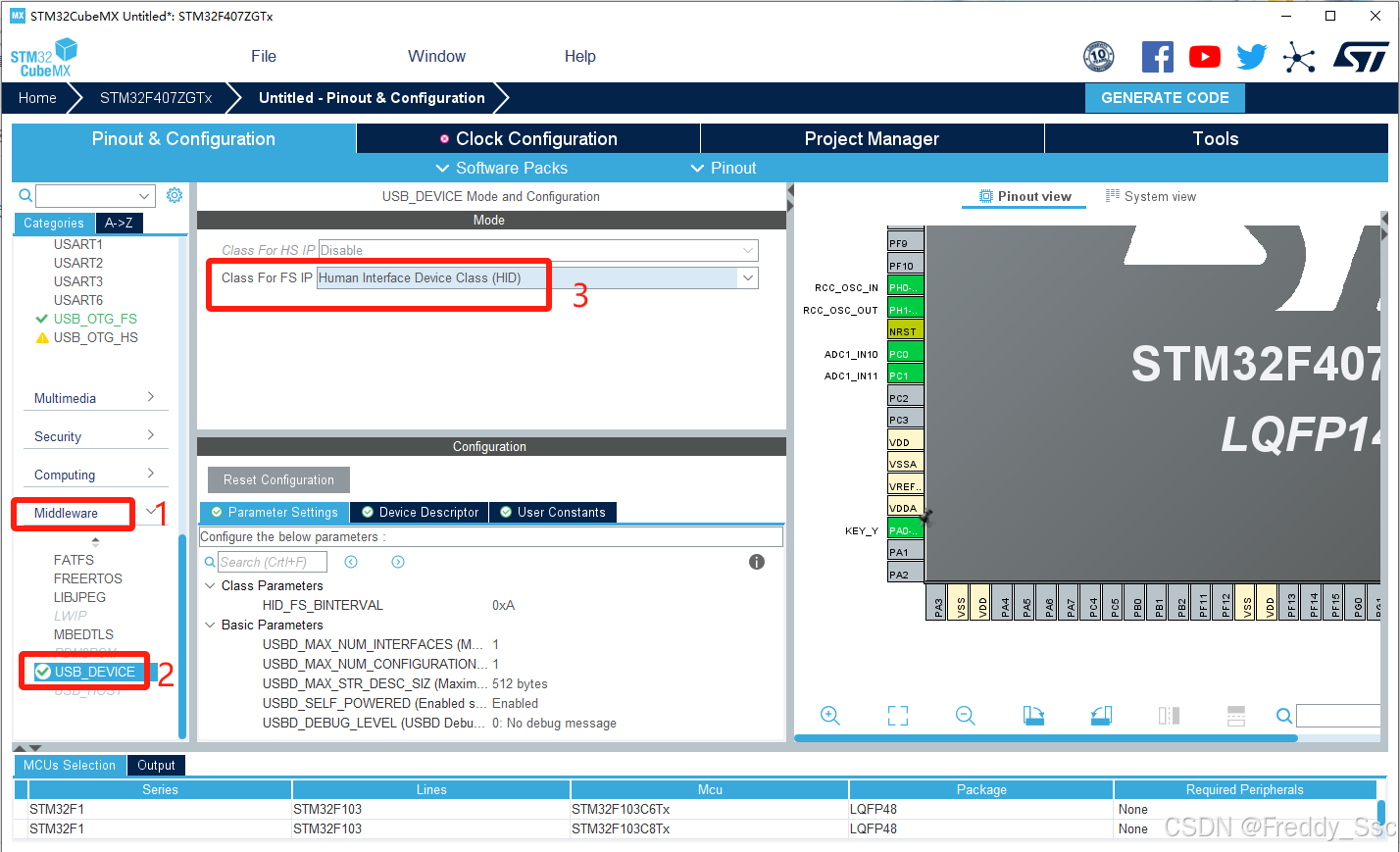This screenshot has width=1400, height=852.
Task: Open the Software Packs dropdown
Action: [501, 168]
